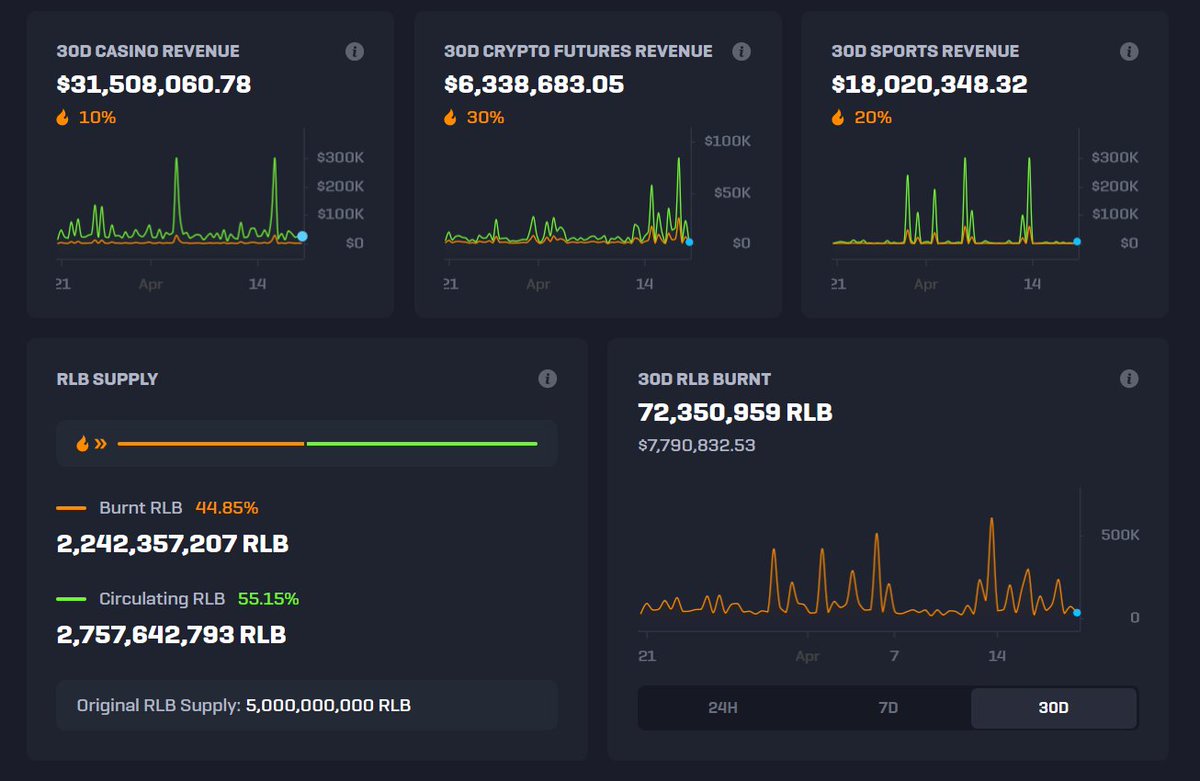Screen dimensions: 1200x781
Task: Click burnt total 72,350,959 RLB
Action: coord(735,413)
